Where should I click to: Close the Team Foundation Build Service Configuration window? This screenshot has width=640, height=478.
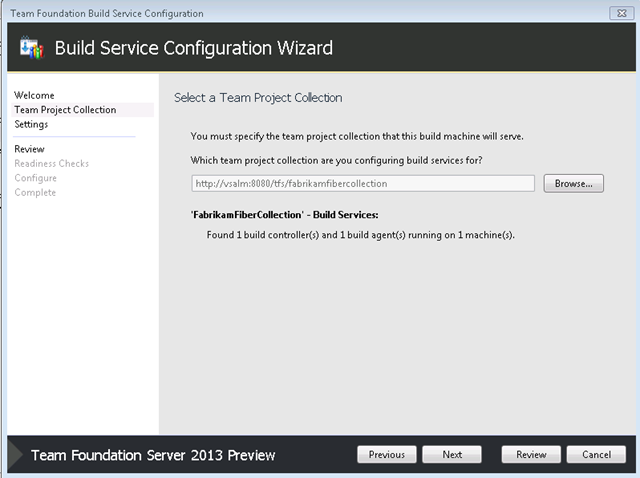621,13
